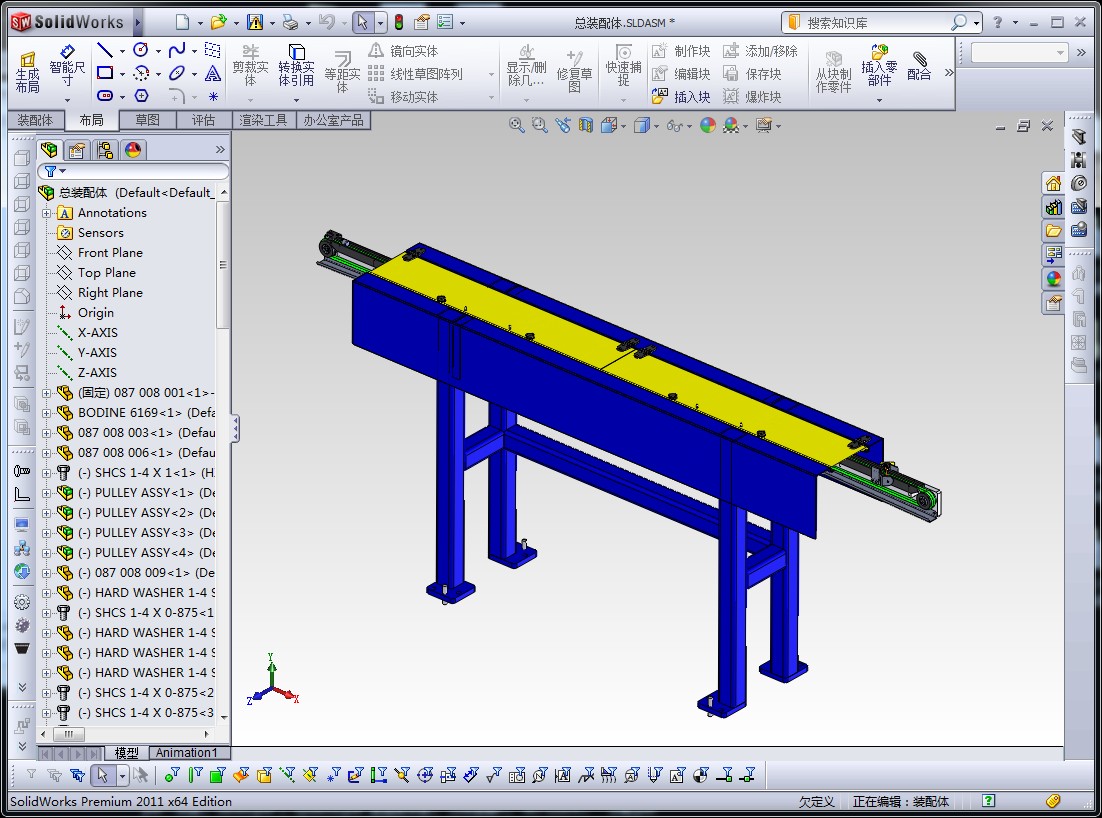The image size is (1102, 818).
Task: Open the ConfigurationManager panel tab
Action: coord(105,150)
